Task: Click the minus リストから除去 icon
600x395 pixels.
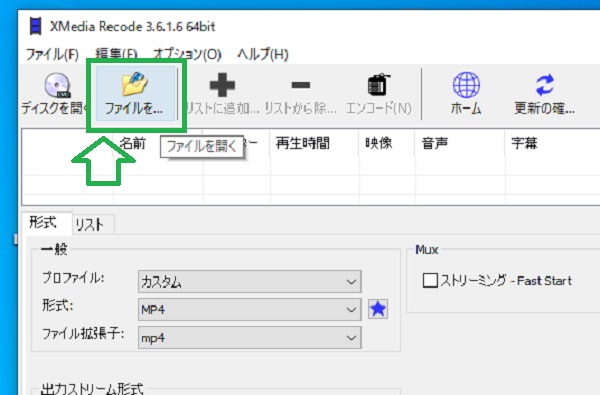Action: [x=300, y=85]
